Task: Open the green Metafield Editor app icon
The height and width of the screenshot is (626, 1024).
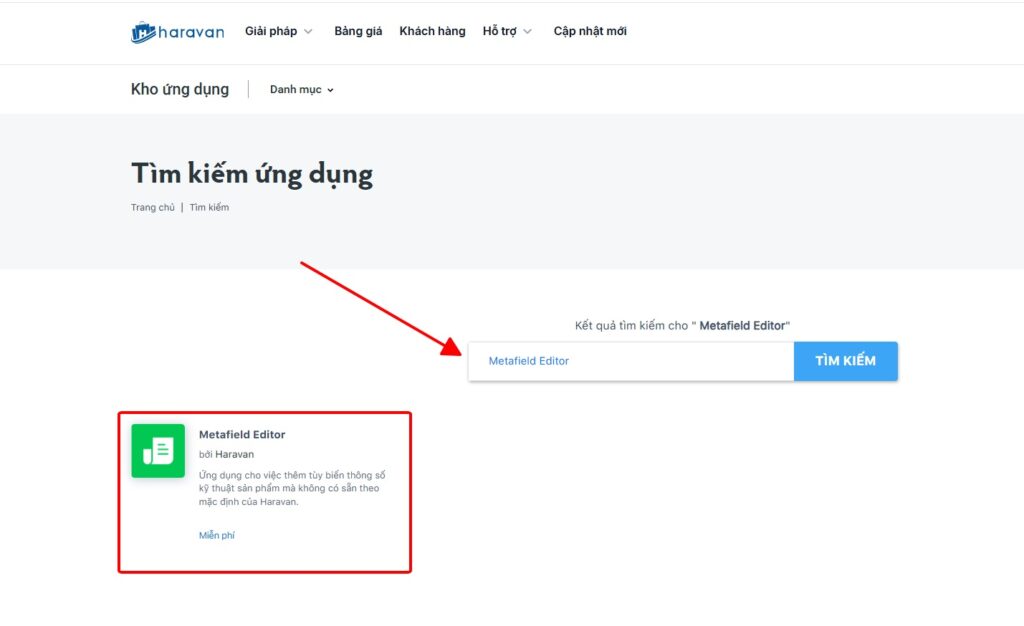Action: [158, 451]
